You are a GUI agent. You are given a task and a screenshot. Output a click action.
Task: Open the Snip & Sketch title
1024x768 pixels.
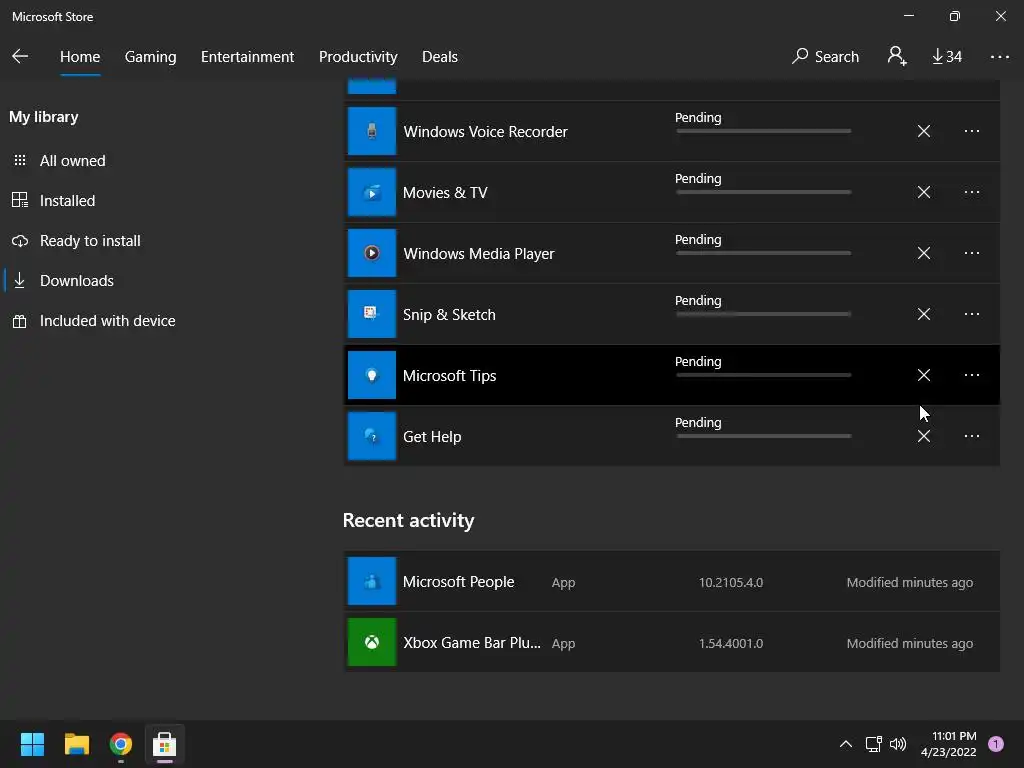pyautogui.click(x=449, y=315)
